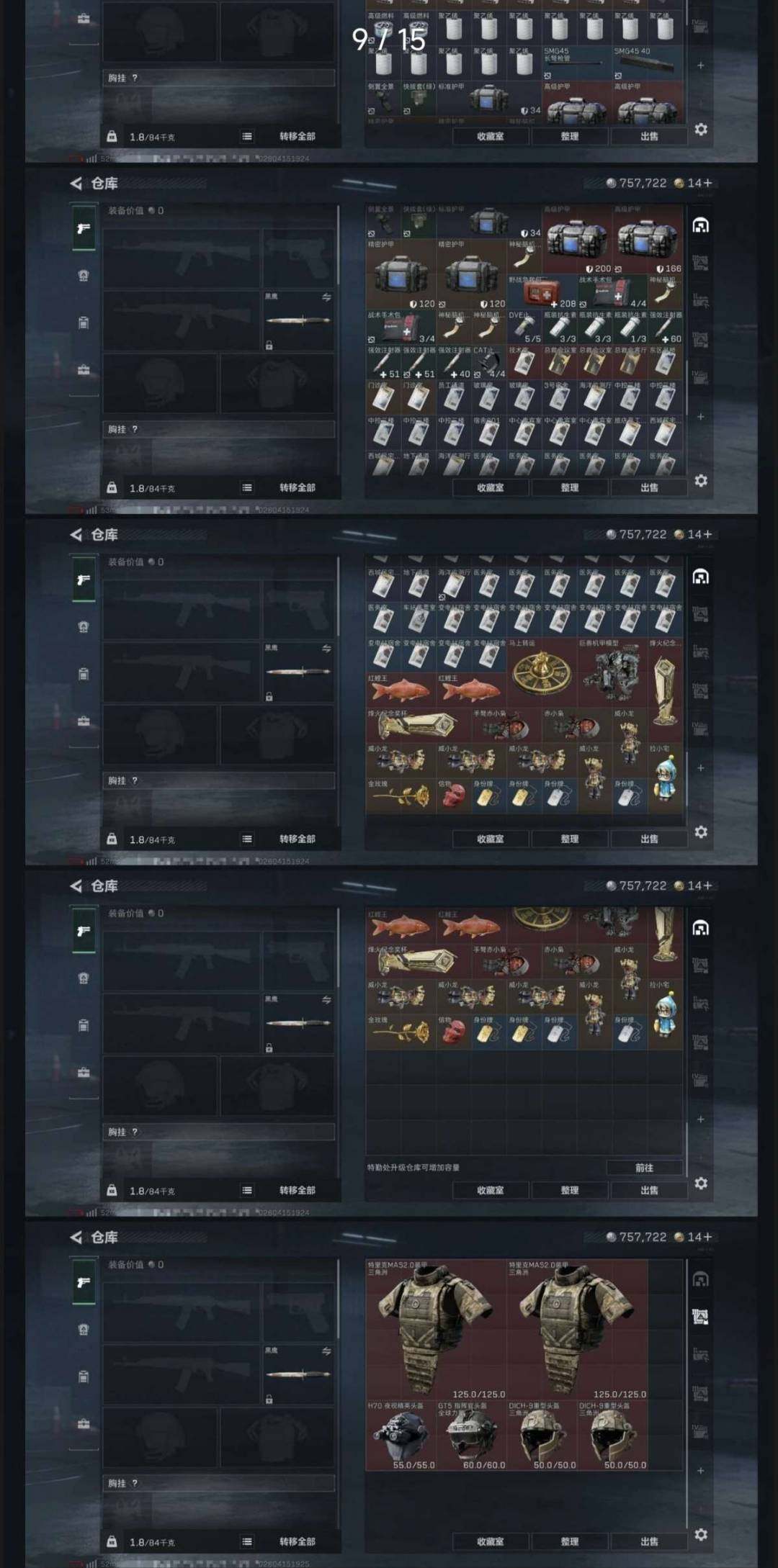Screen dimensions: 778x1568
Task: Click 出售 under the empty grid near 前往
Action: 649,1190
